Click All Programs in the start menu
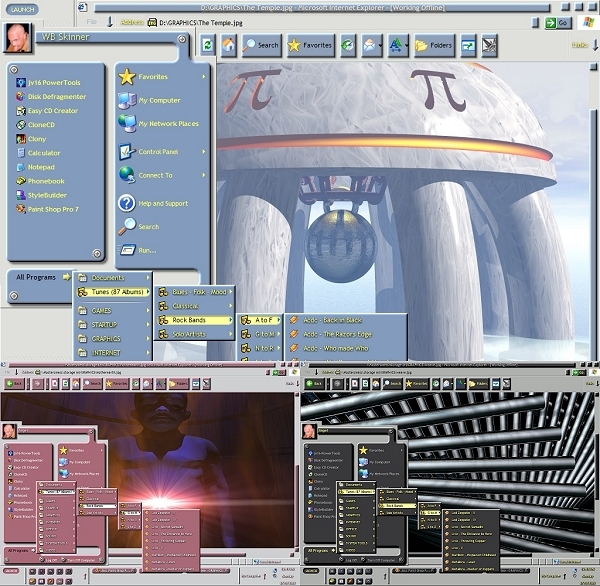The height and width of the screenshot is (586, 600). click(x=41, y=277)
